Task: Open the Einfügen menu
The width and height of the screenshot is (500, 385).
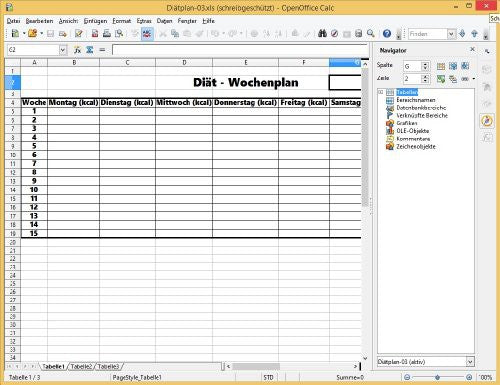Action: 95,21
